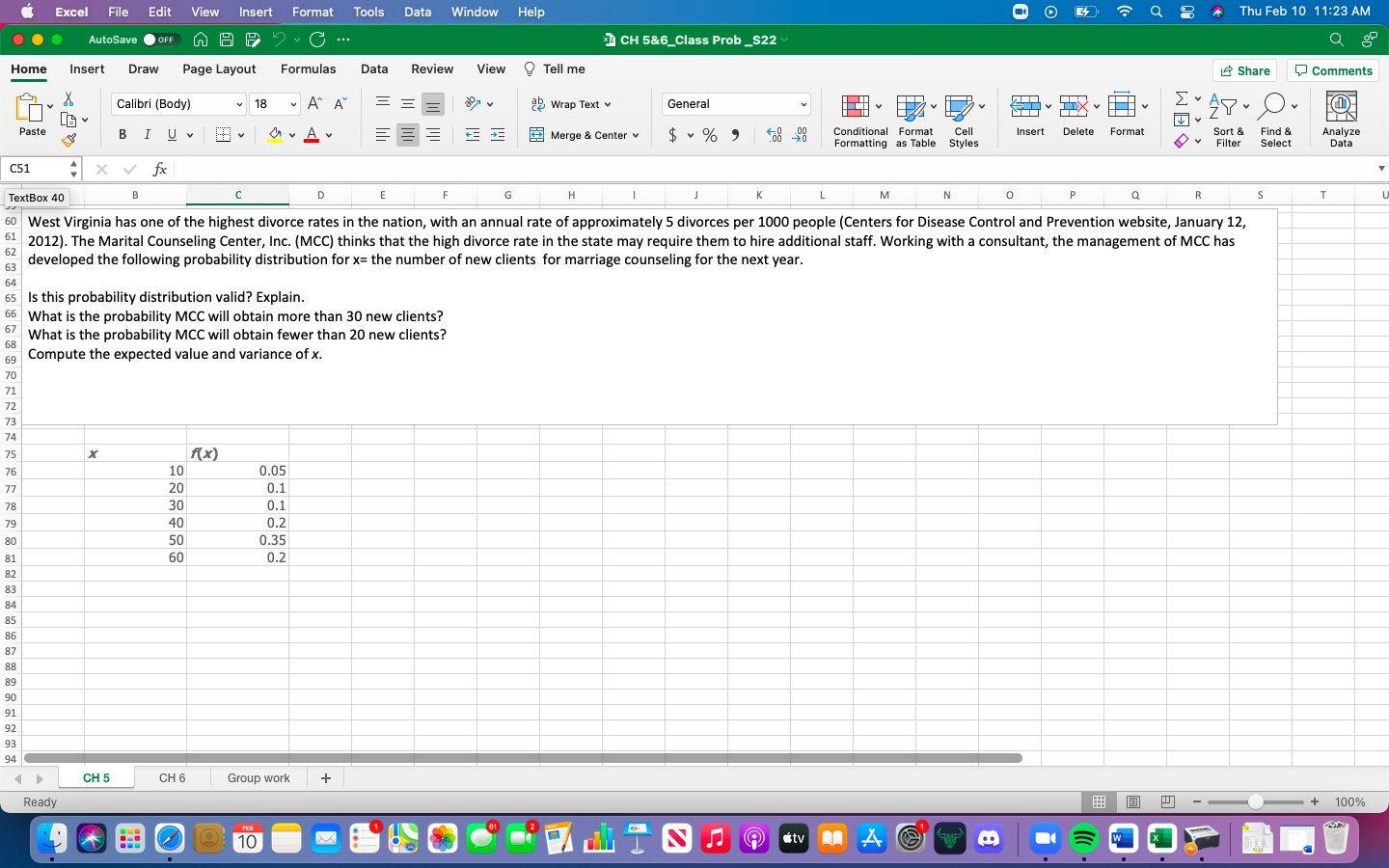Expand Merge & Center options arrow

(636, 135)
